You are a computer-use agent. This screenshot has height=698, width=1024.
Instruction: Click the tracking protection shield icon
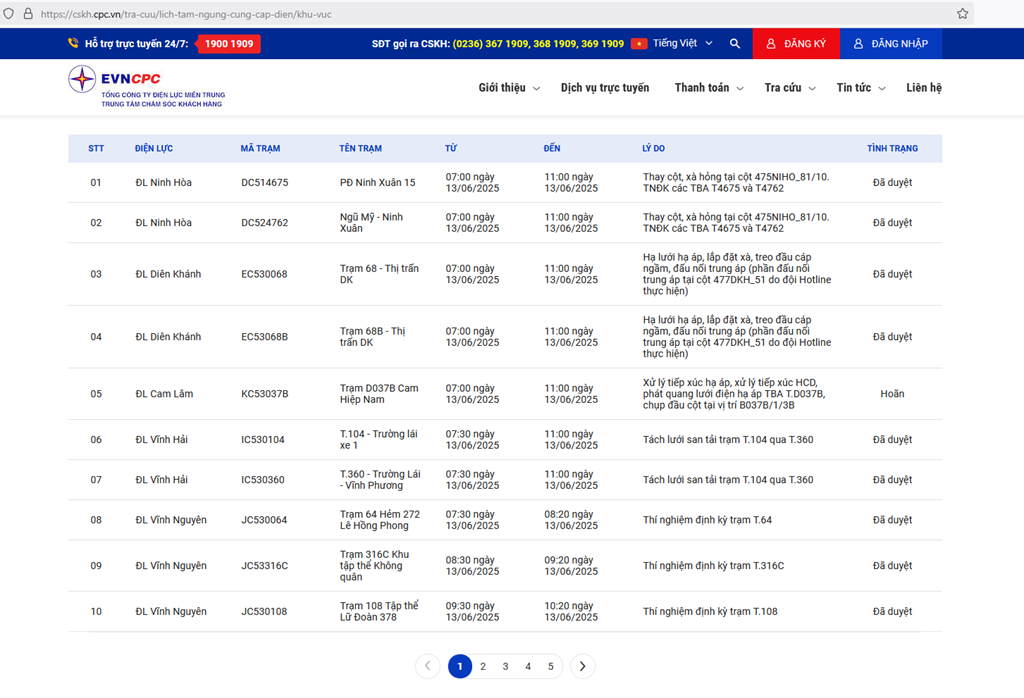click(8, 14)
